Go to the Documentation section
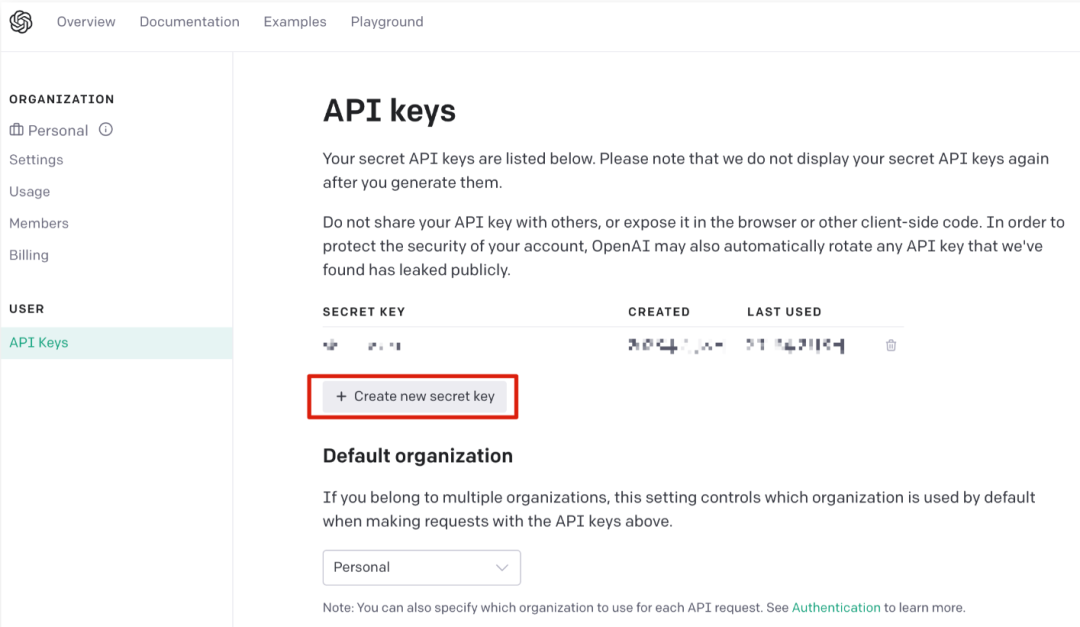 [189, 22]
